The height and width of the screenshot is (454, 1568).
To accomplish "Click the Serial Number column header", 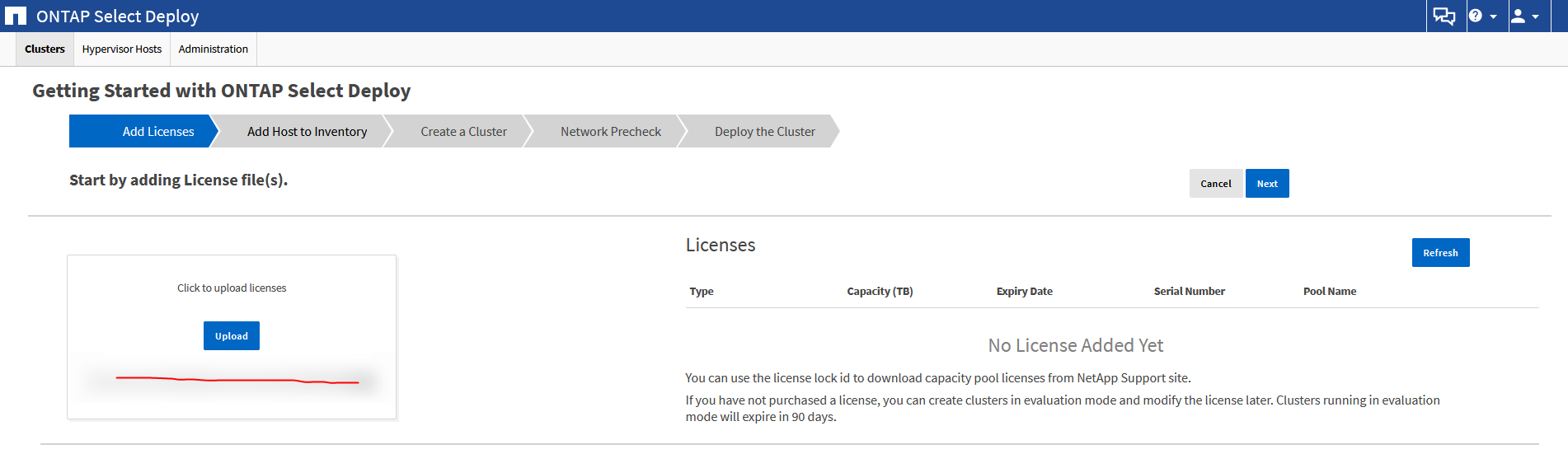I will tap(1189, 292).
